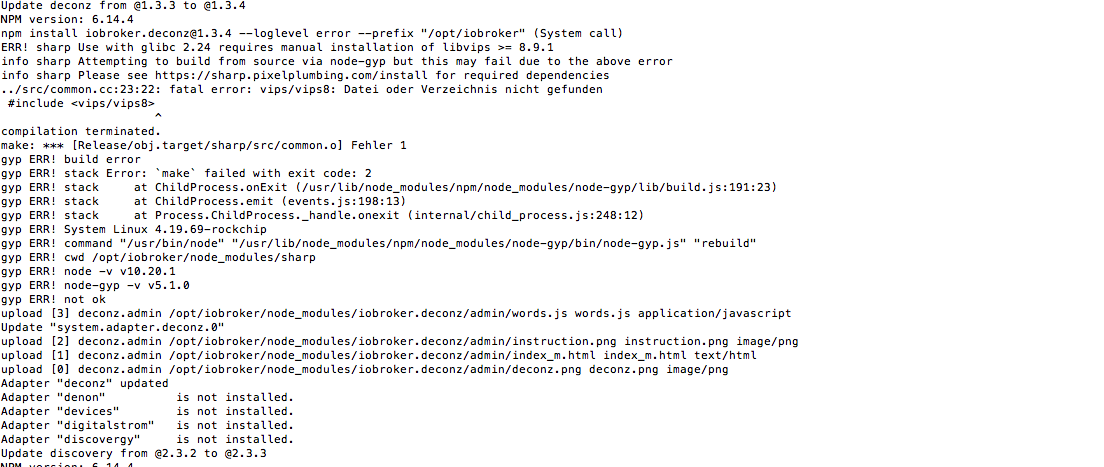
Task: Click the 'gyp ERR! build error' line
Action: click(70, 159)
